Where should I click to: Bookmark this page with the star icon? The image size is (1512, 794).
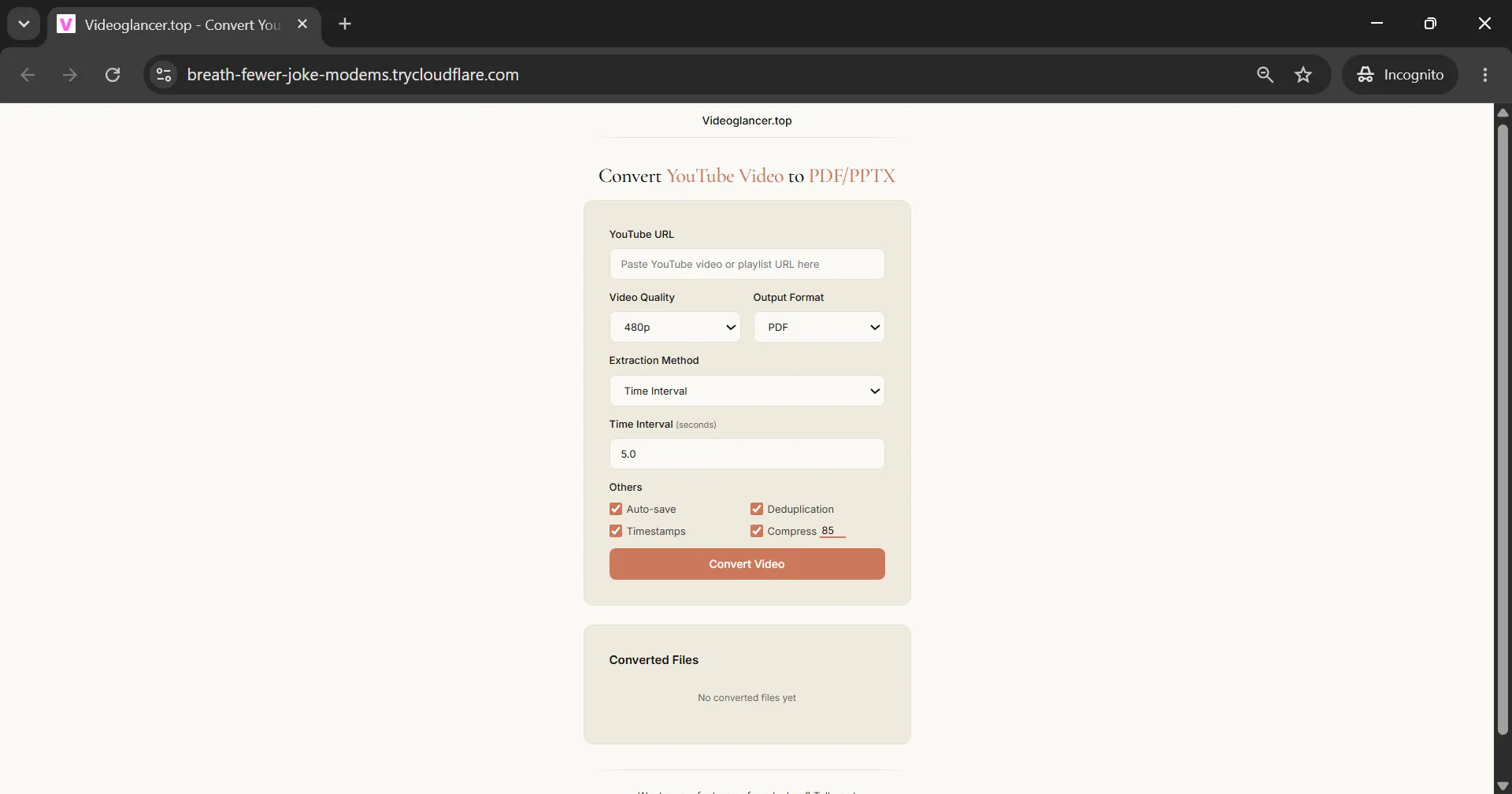pyautogui.click(x=1303, y=75)
